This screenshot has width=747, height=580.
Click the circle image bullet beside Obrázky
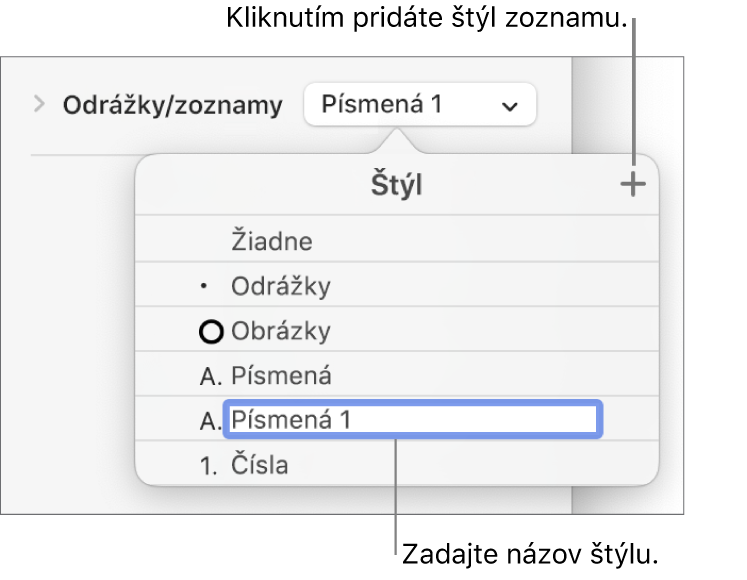pyautogui.click(x=212, y=332)
